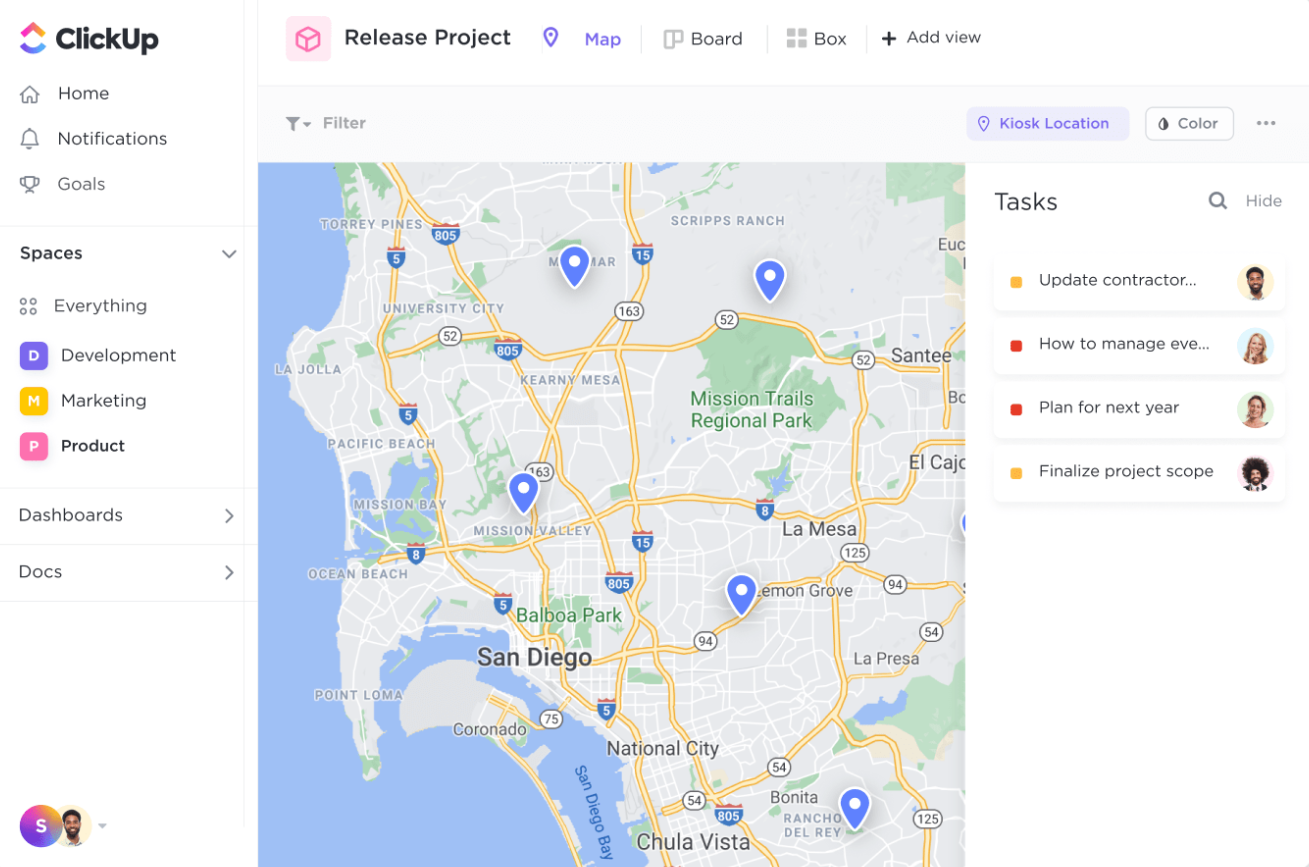The height and width of the screenshot is (867, 1309).
Task: Click Add view button
Action: pos(931,38)
